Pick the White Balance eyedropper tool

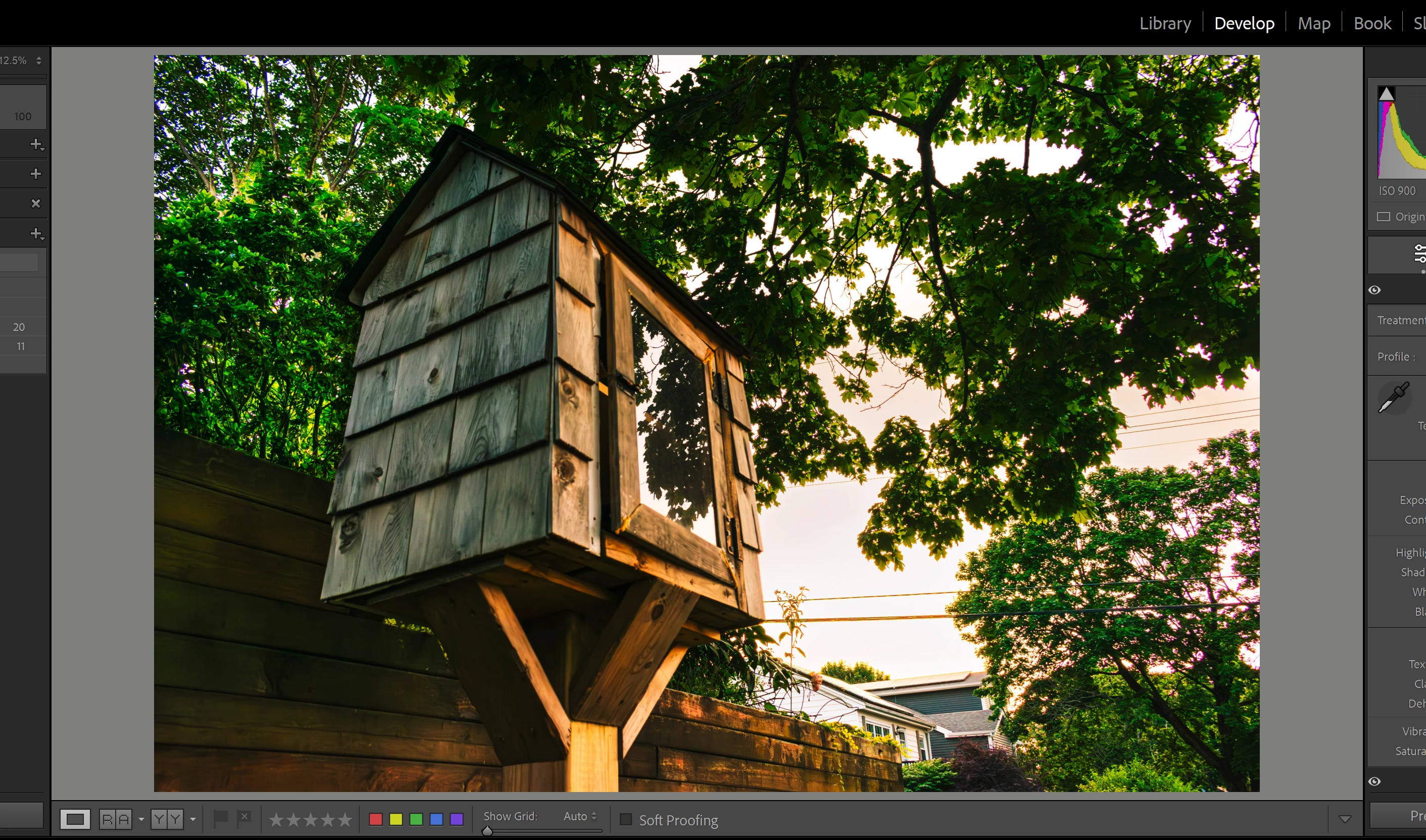[x=1393, y=398]
